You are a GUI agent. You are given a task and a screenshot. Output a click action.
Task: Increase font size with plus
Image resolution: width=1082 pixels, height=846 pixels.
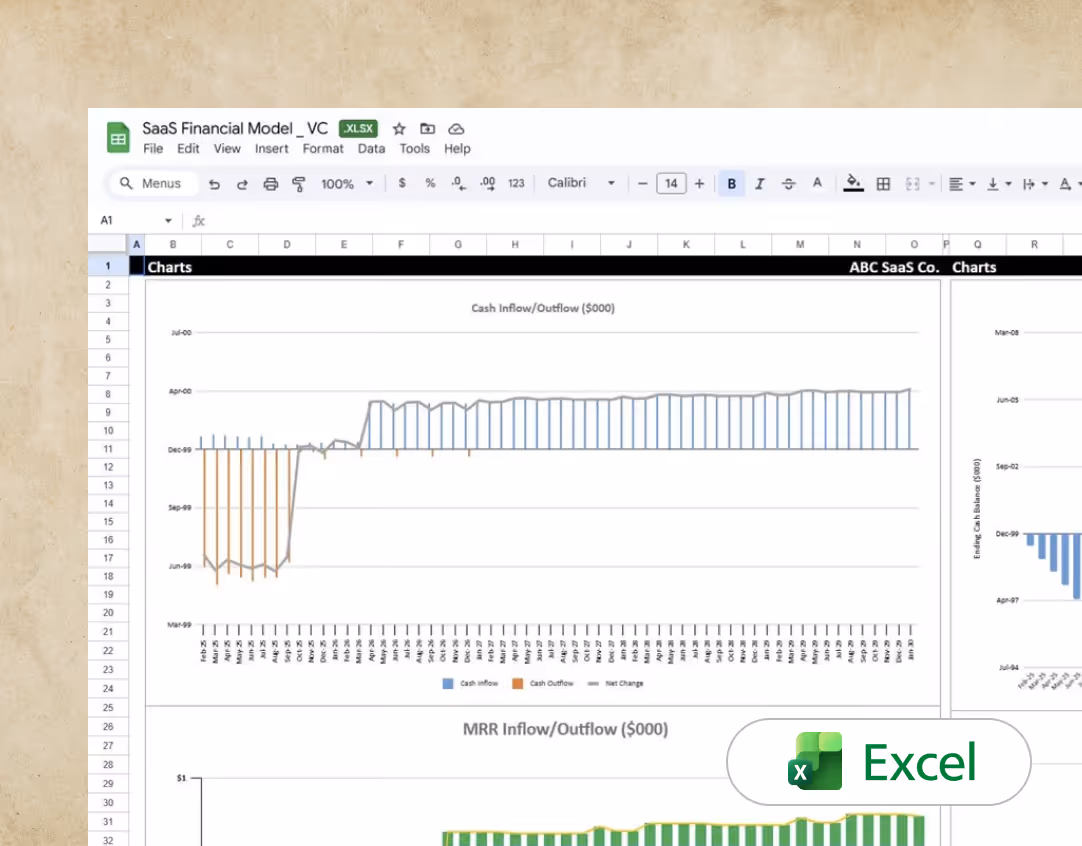(700, 184)
